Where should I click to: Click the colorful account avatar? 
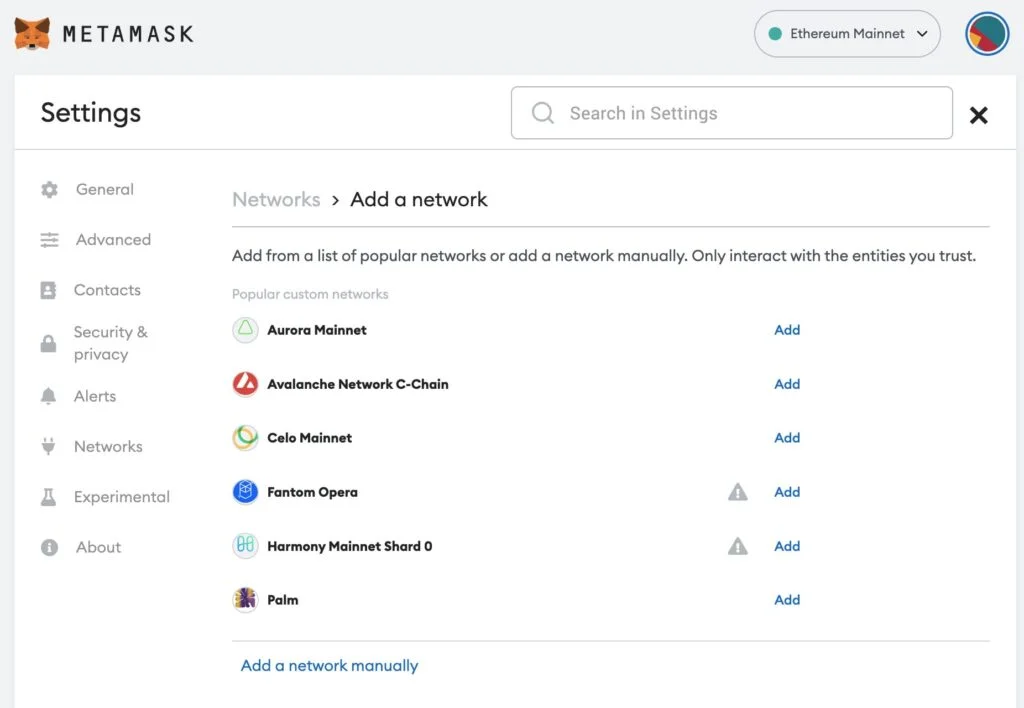click(986, 33)
